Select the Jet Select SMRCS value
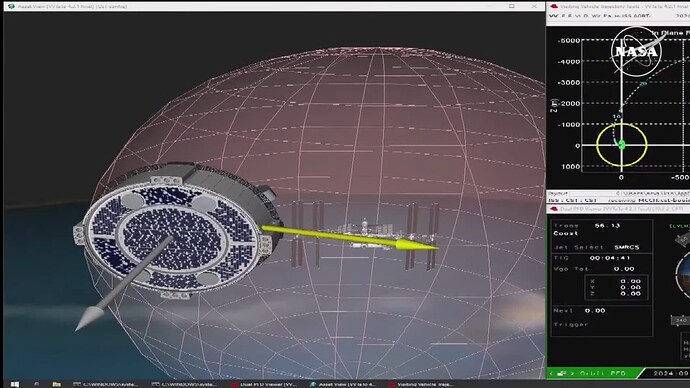690x388 pixels. 626,247
